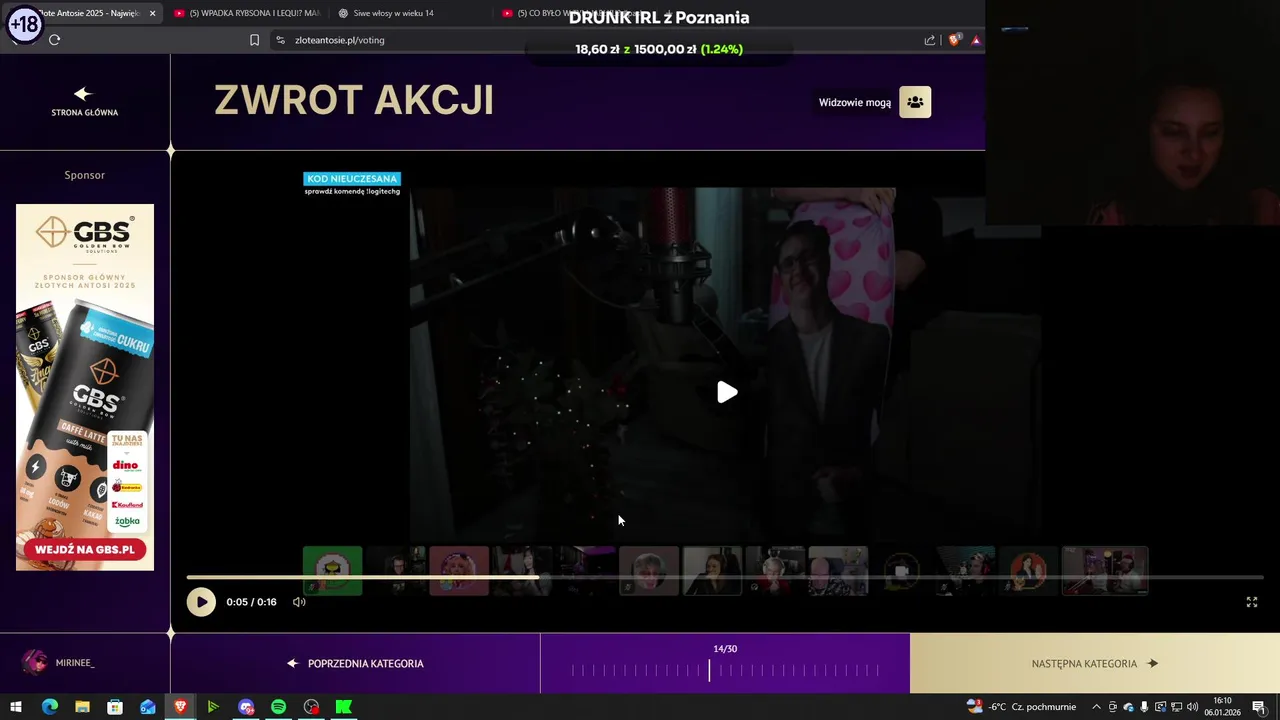Go to POPRZEDNIA KATEGORIA

[355, 664]
